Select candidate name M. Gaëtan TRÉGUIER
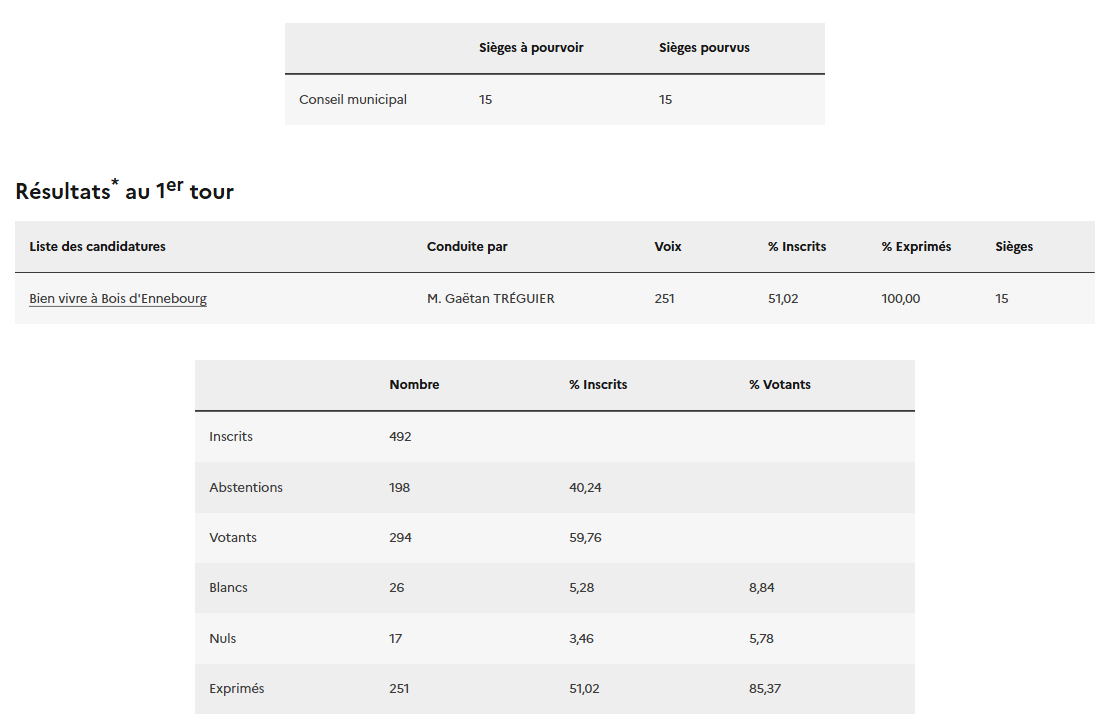The width and height of the screenshot is (1112, 728). pyautogui.click(x=490, y=299)
